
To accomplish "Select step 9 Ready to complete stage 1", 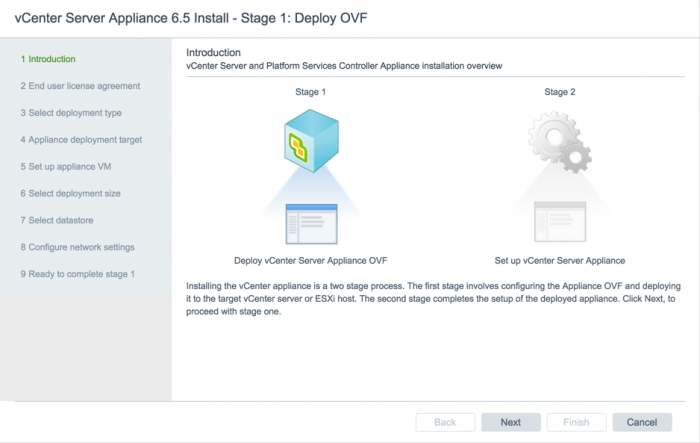I will (x=78, y=274).
